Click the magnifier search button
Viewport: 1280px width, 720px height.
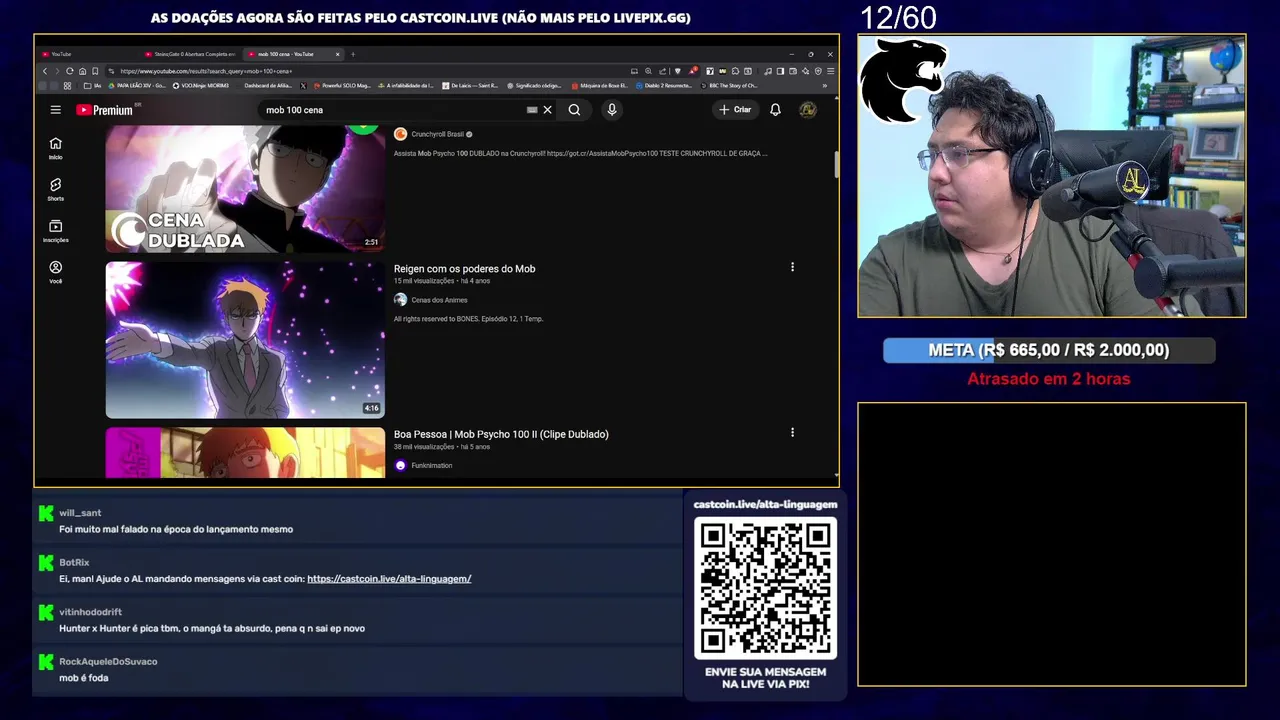[574, 110]
